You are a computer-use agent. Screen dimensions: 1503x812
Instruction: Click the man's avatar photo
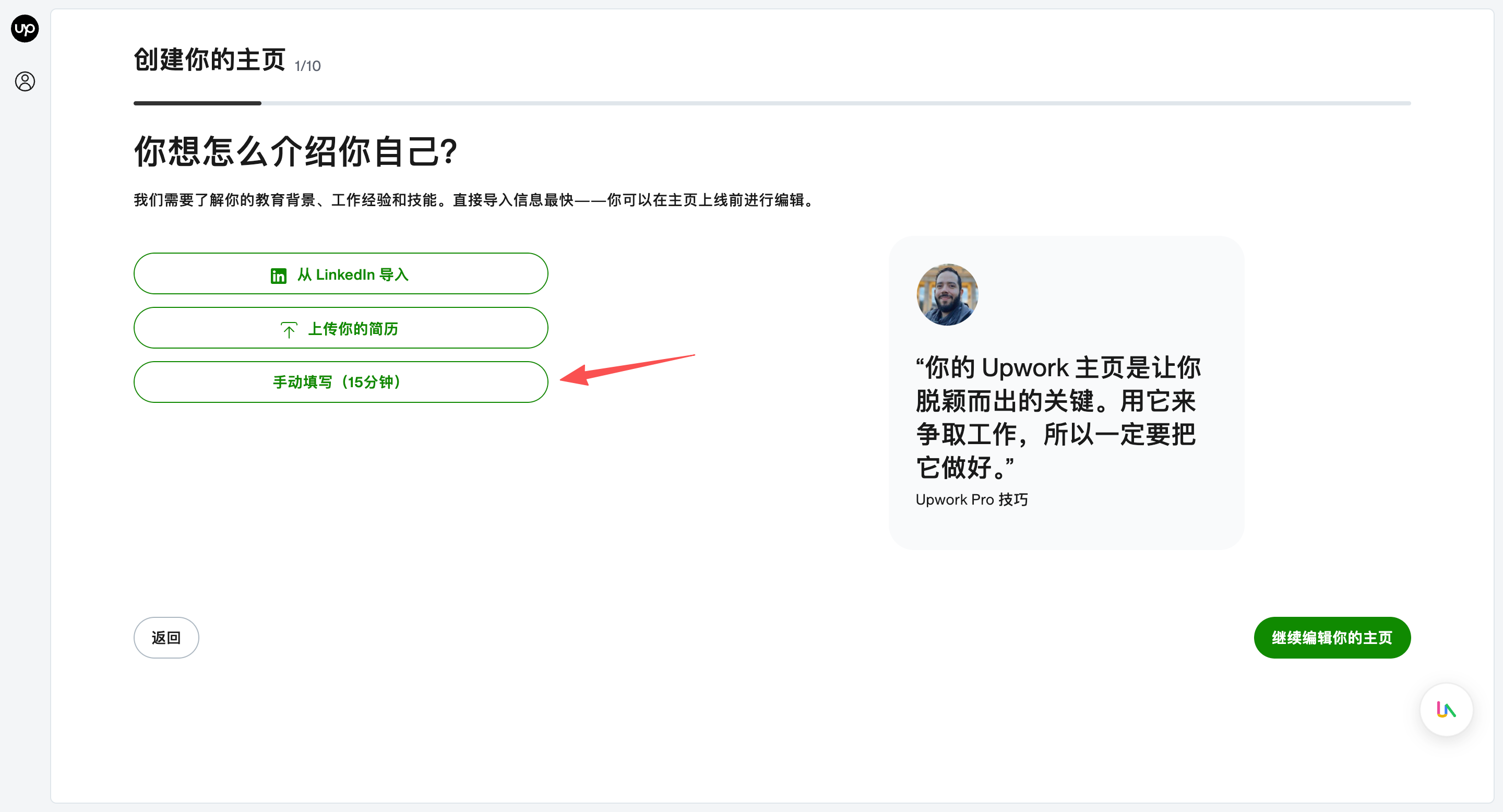(x=947, y=294)
